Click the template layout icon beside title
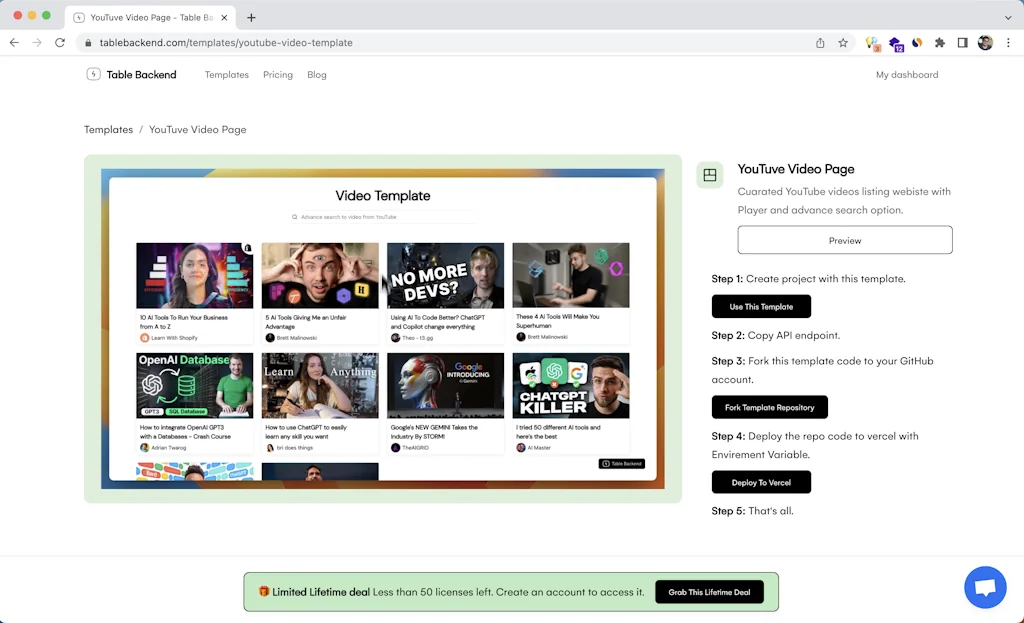Screen dimensions: 1024x623 [x=710, y=175]
